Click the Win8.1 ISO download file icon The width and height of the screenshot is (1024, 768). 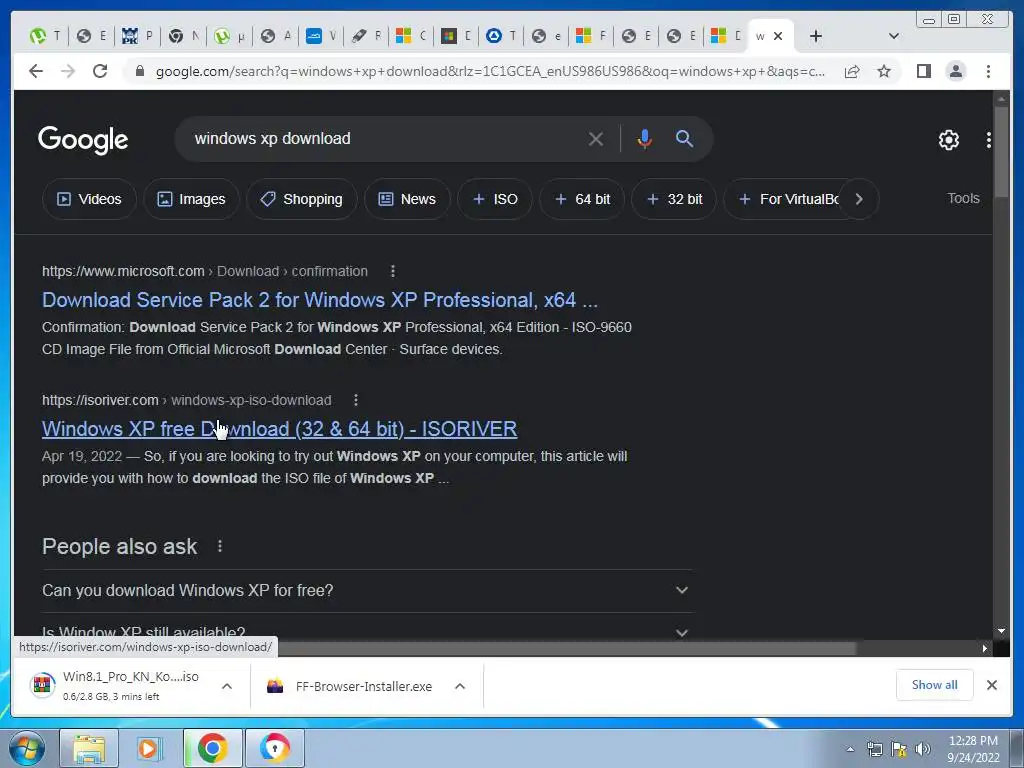click(x=42, y=685)
